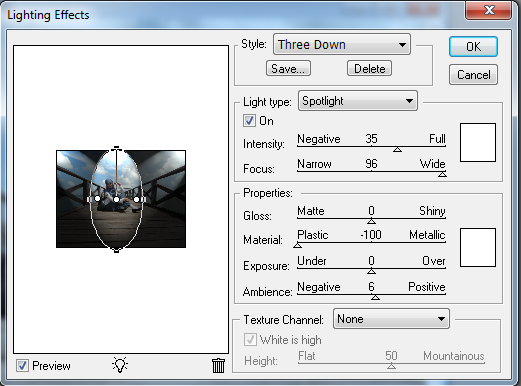Open the Texture Channel None dropdown

391,319
